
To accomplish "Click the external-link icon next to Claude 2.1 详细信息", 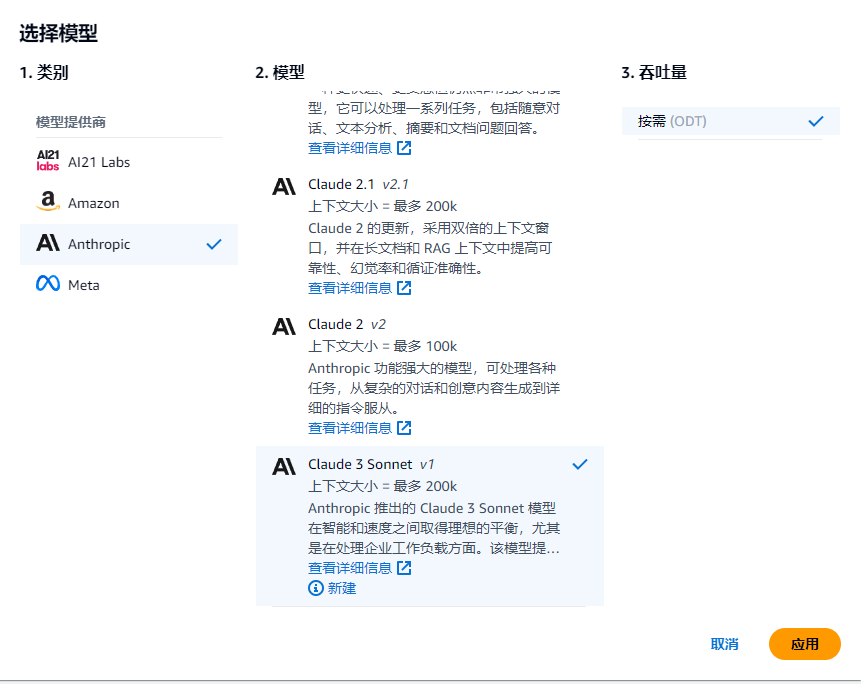I will tap(404, 287).
